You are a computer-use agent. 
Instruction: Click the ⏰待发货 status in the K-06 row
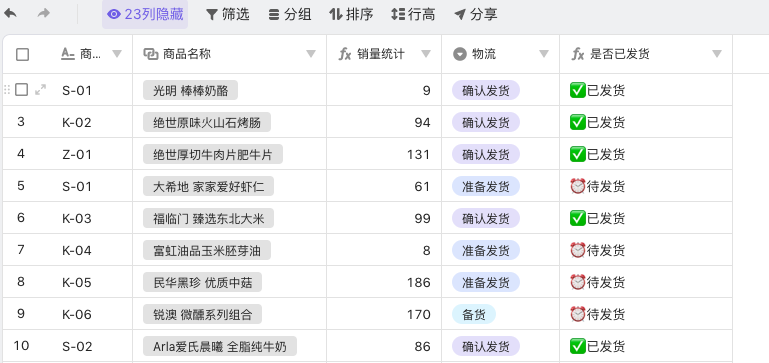597,314
